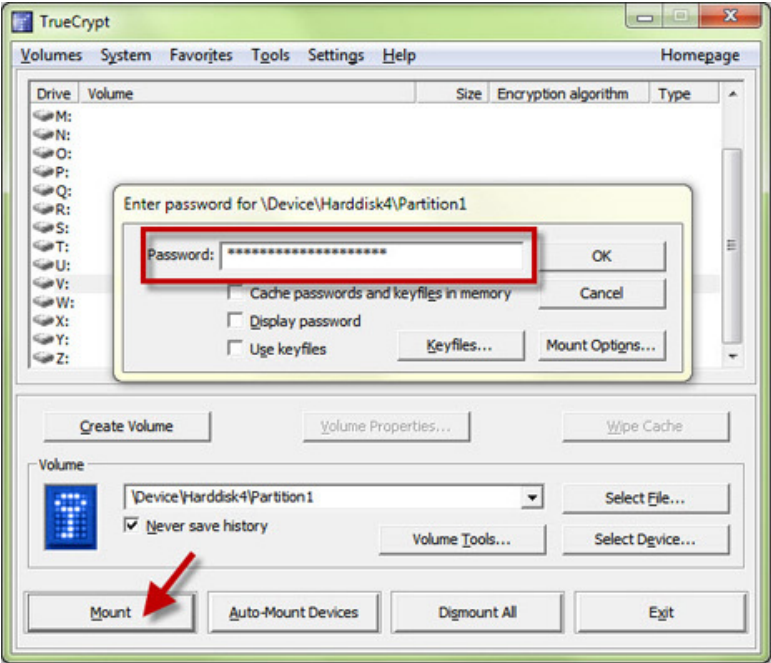This screenshot has width=771, height=663.
Task: Click the Volume column header
Action: coord(247,93)
